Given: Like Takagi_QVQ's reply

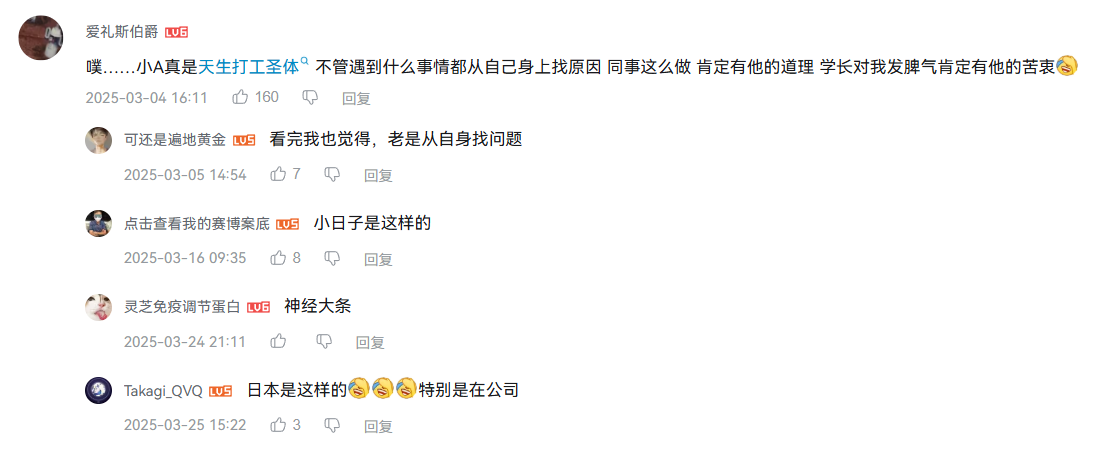Looking at the screenshot, I should click(x=279, y=425).
